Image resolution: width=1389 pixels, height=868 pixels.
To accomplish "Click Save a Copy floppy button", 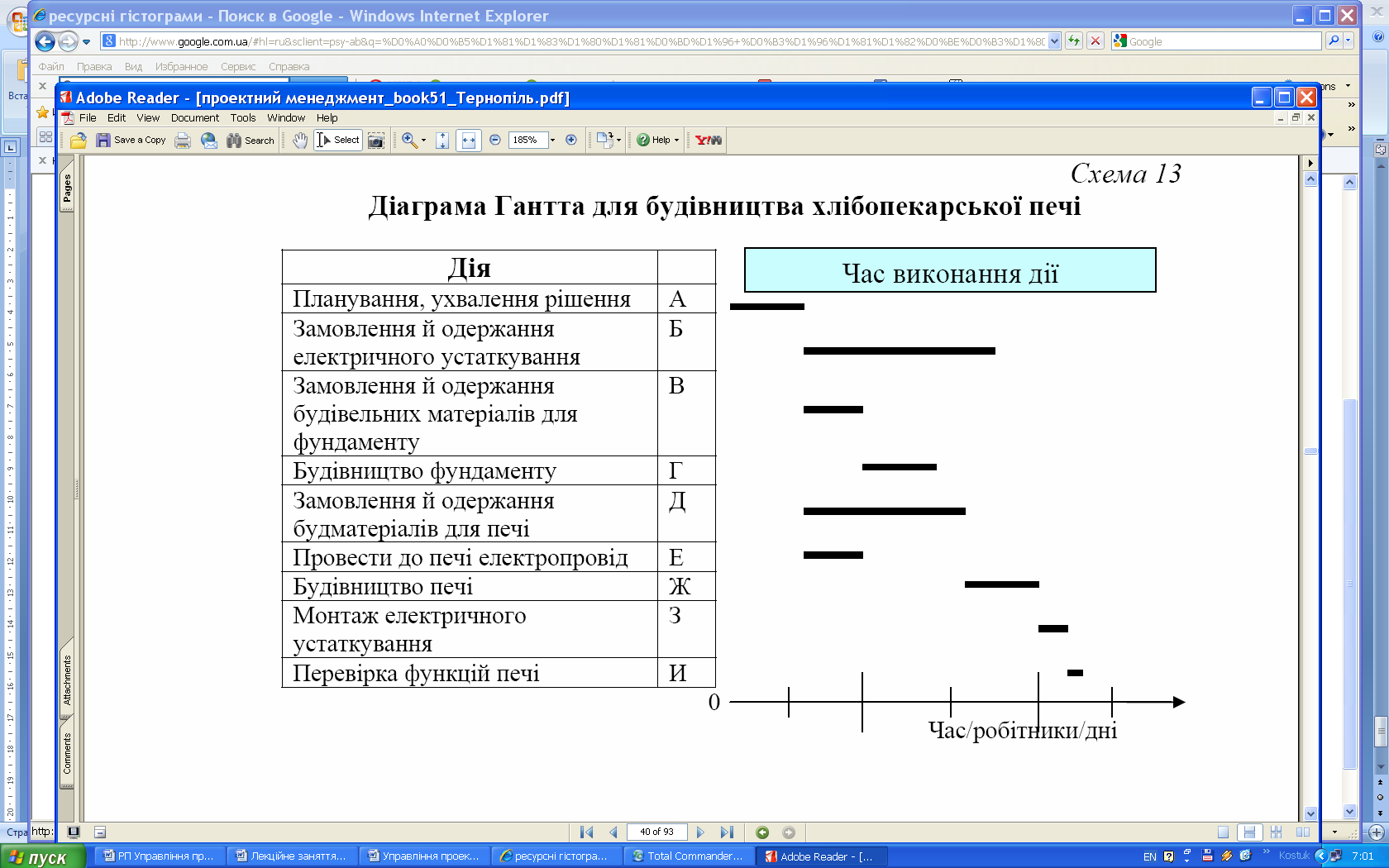I will pos(131,140).
